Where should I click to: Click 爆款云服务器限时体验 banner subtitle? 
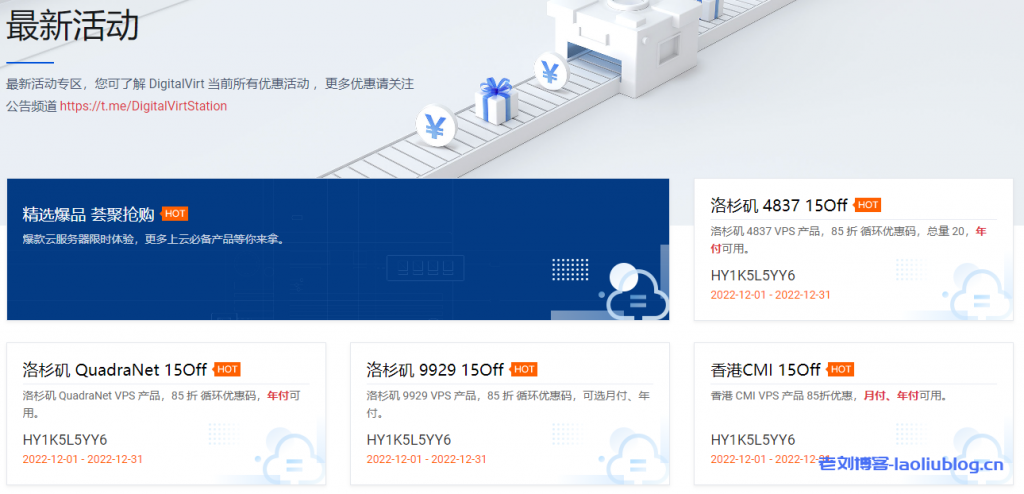pos(153,239)
